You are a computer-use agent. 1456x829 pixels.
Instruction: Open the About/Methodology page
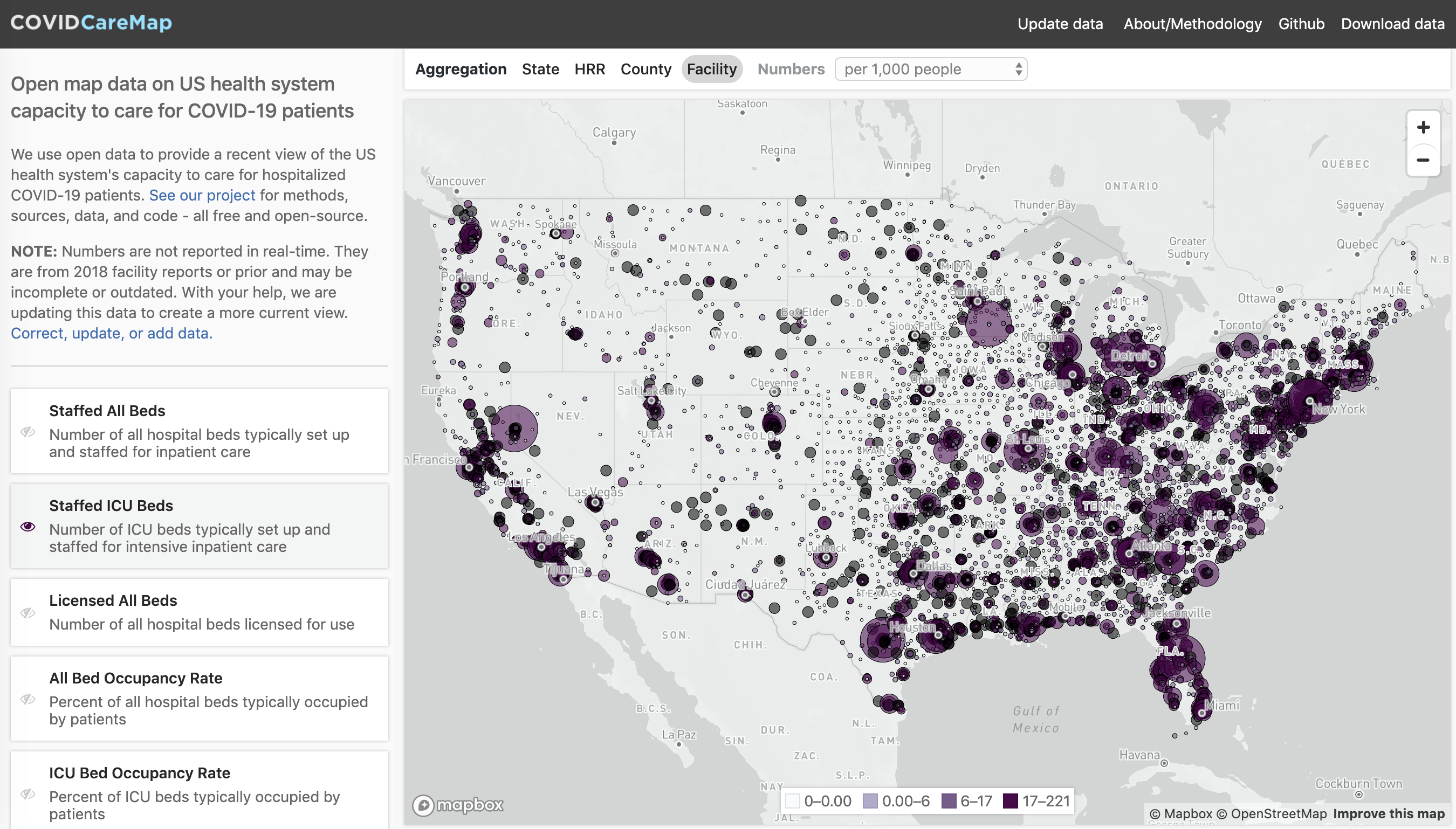pos(1192,24)
